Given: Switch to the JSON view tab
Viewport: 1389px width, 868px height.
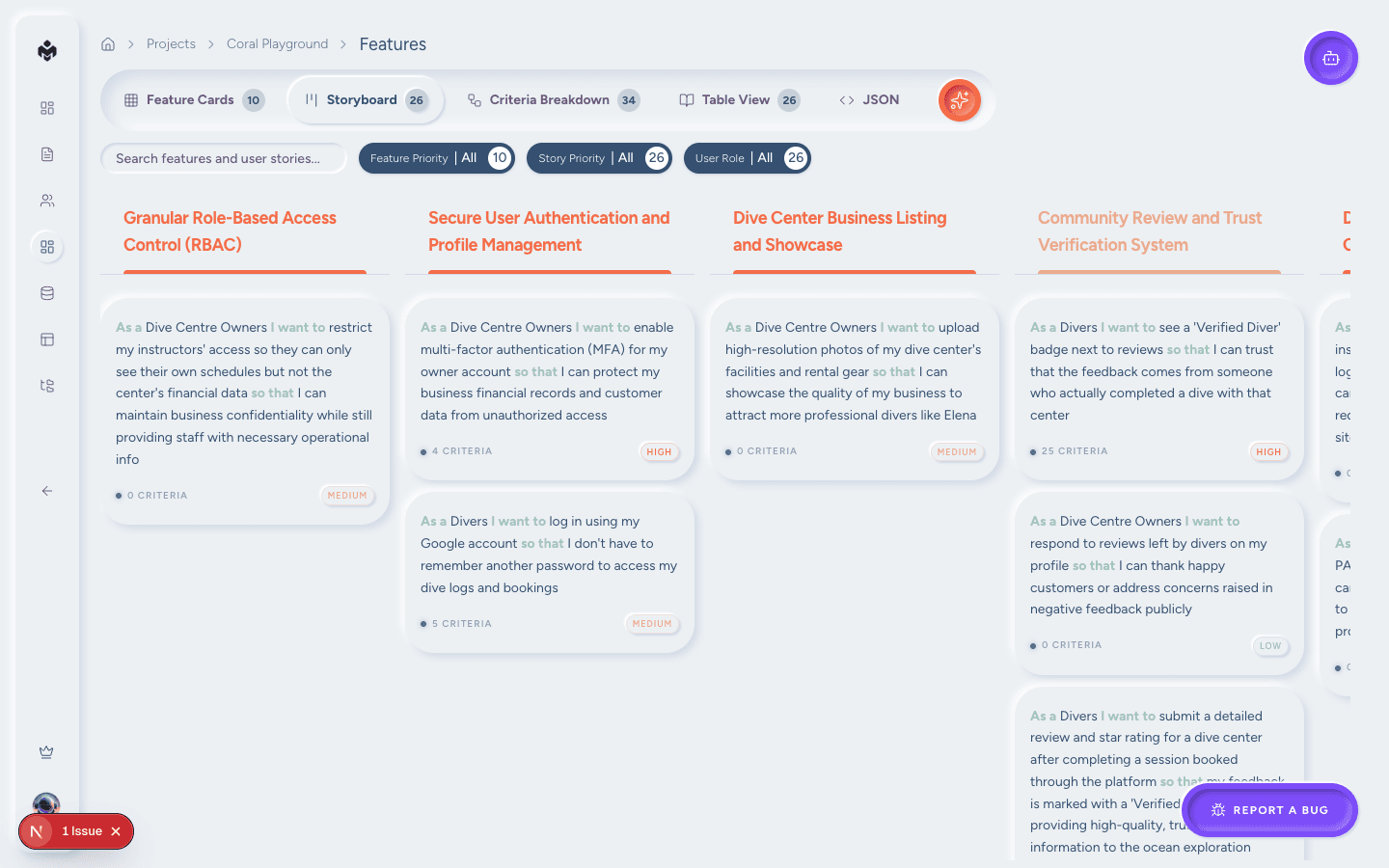Looking at the screenshot, I should [x=869, y=99].
